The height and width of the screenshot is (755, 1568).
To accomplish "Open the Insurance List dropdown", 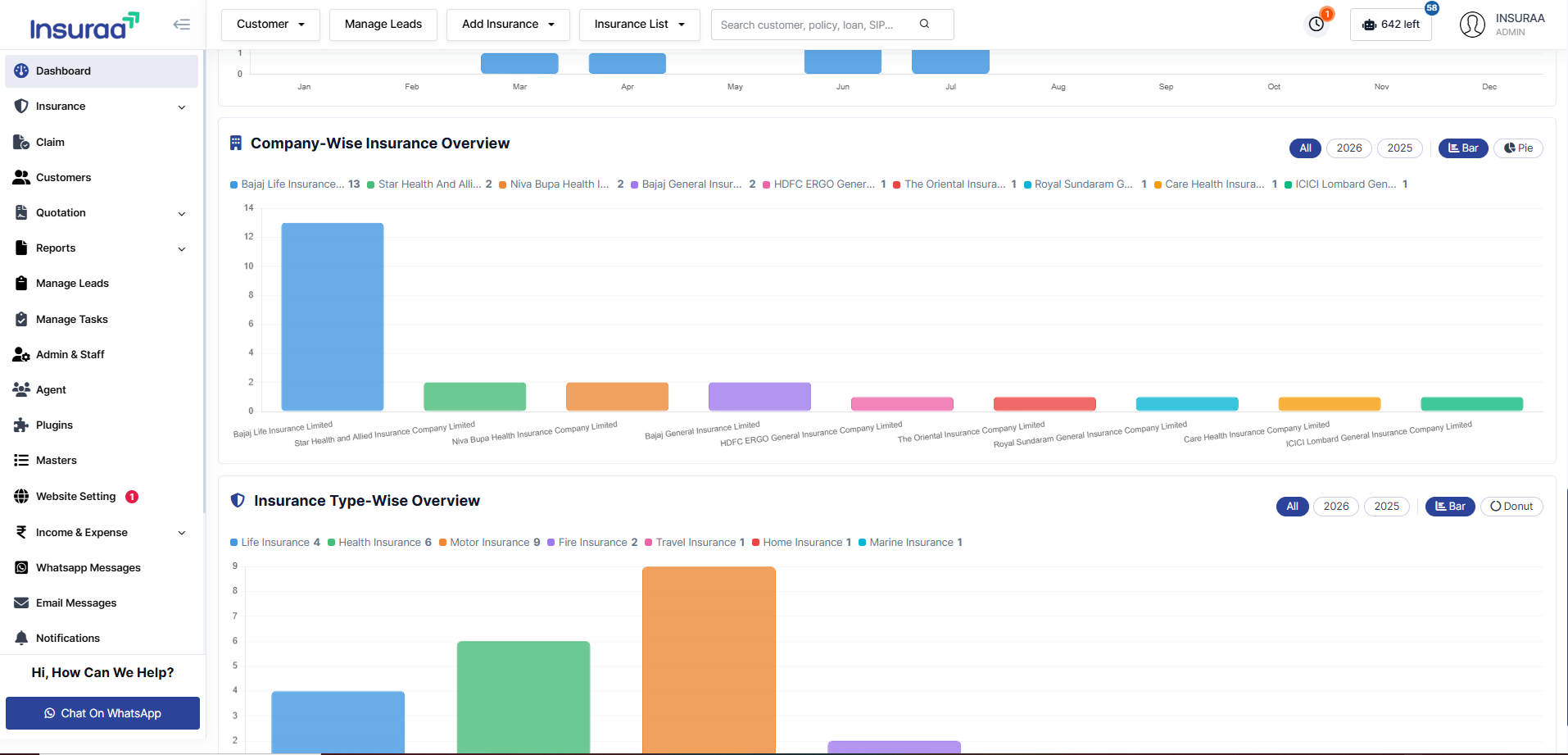I will (639, 25).
